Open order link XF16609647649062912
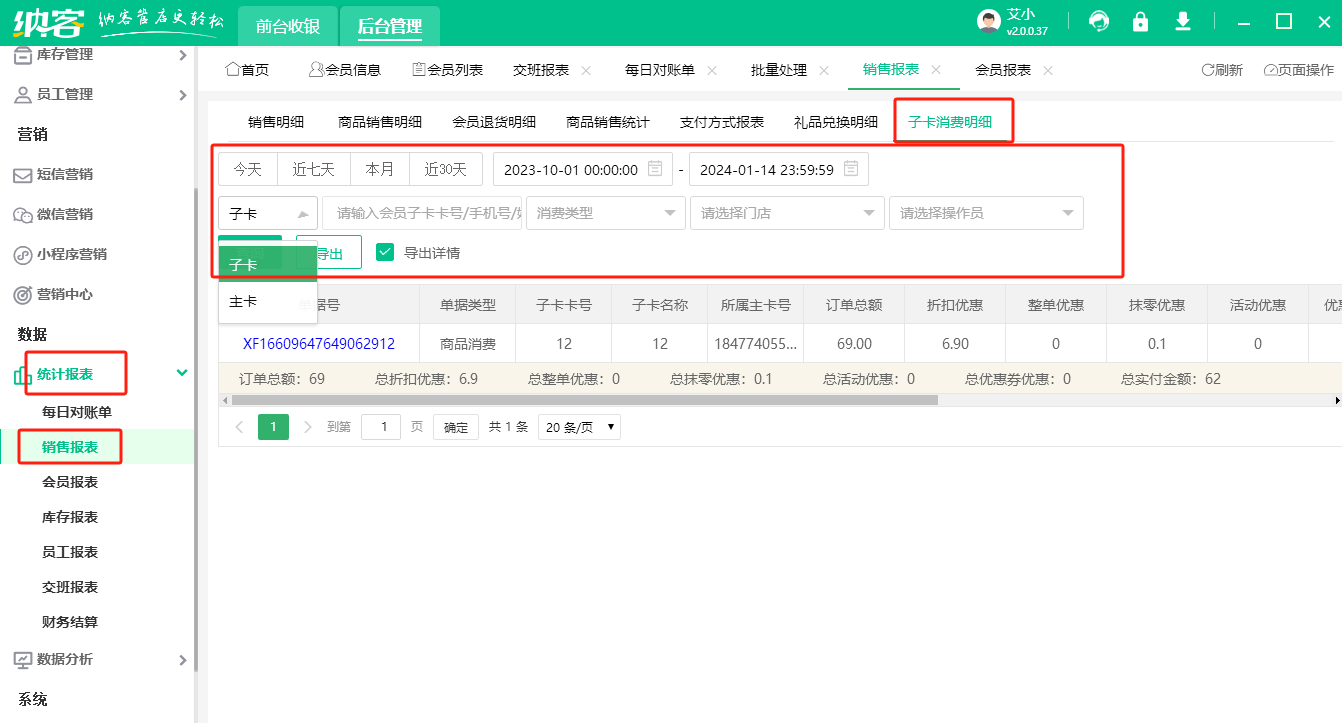This screenshot has height=723, width=1342. (318, 344)
